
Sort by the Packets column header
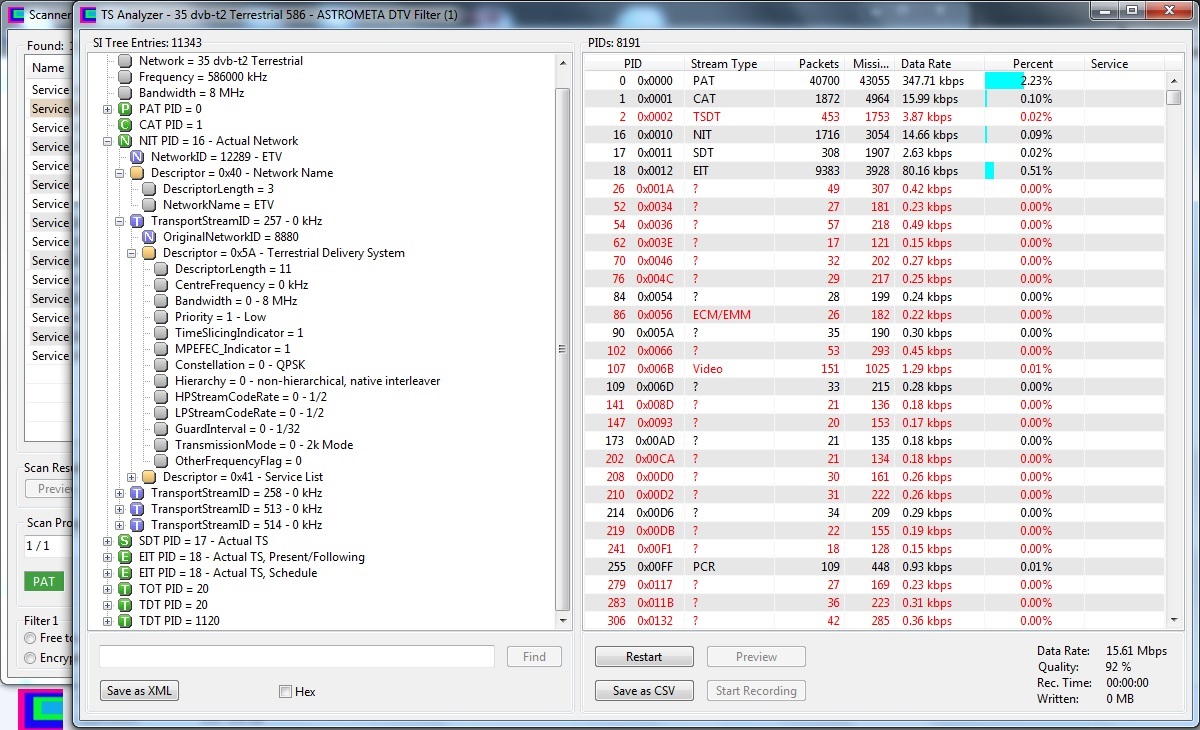810,63
